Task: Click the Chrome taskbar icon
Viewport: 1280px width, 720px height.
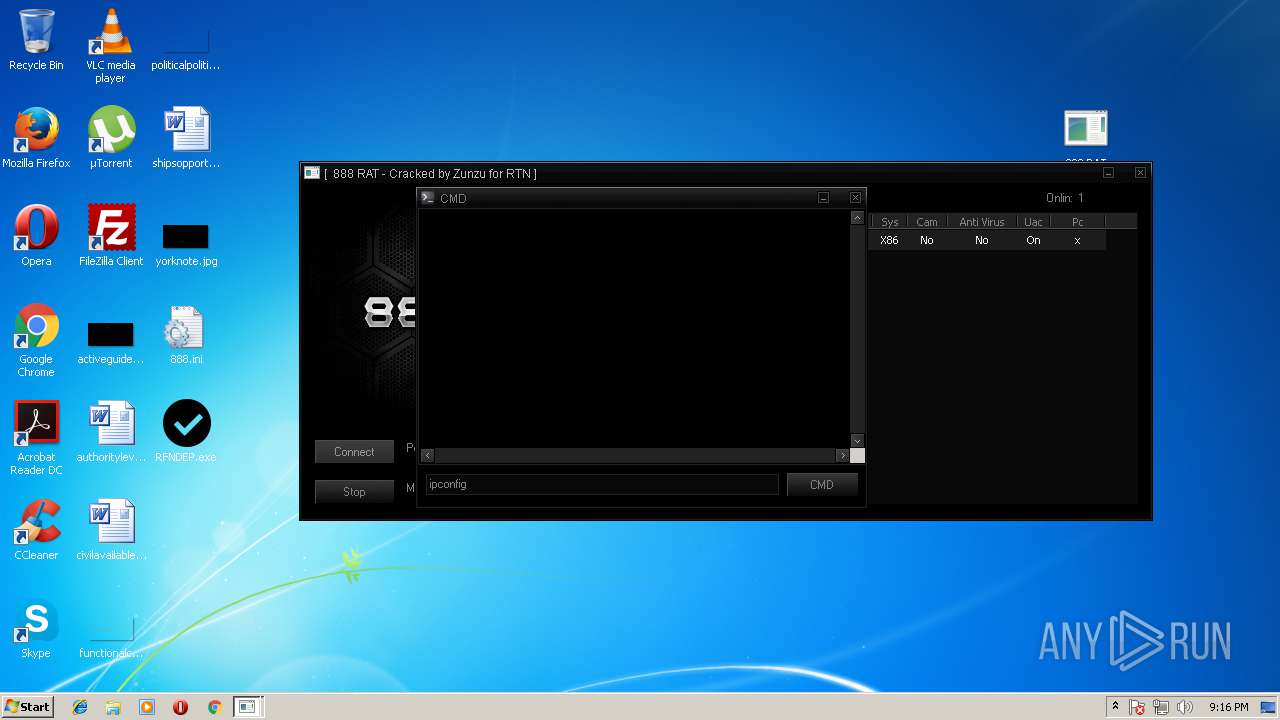Action: pyautogui.click(x=214, y=707)
